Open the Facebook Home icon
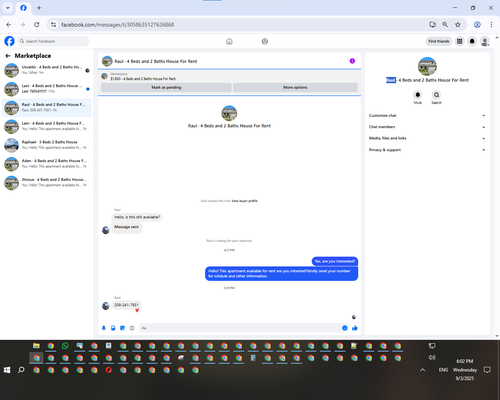Image resolution: width=500 pixels, height=400 pixels. pyautogui.click(x=229, y=41)
